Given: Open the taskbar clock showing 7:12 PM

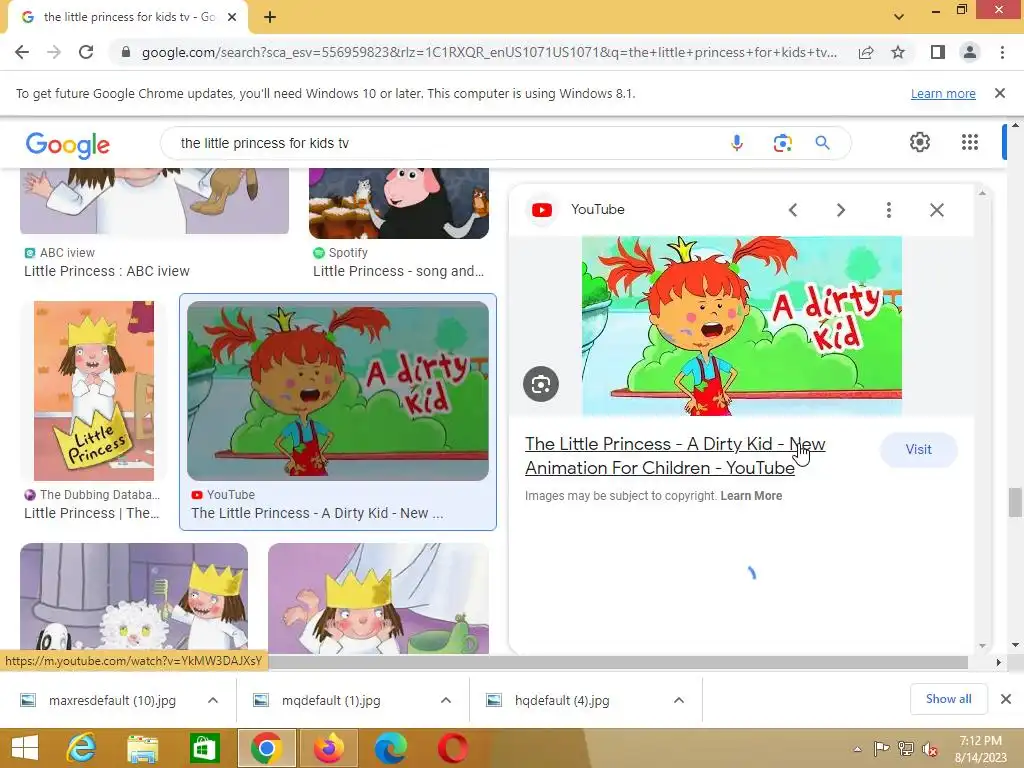Looking at the screenshot, I should pyautogui.click(x=980, y=749).
